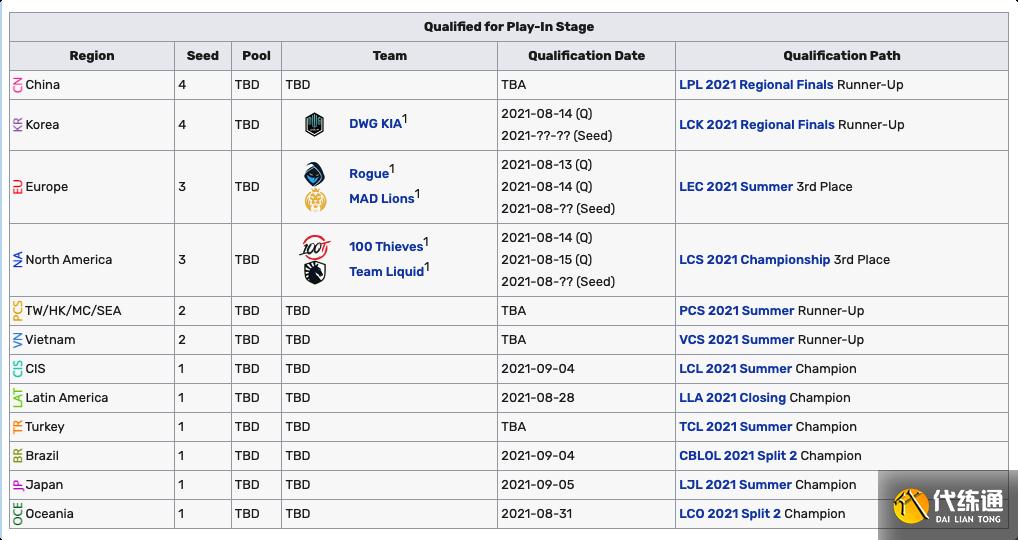Click the MAD Lions team logo

pos(314,199)
